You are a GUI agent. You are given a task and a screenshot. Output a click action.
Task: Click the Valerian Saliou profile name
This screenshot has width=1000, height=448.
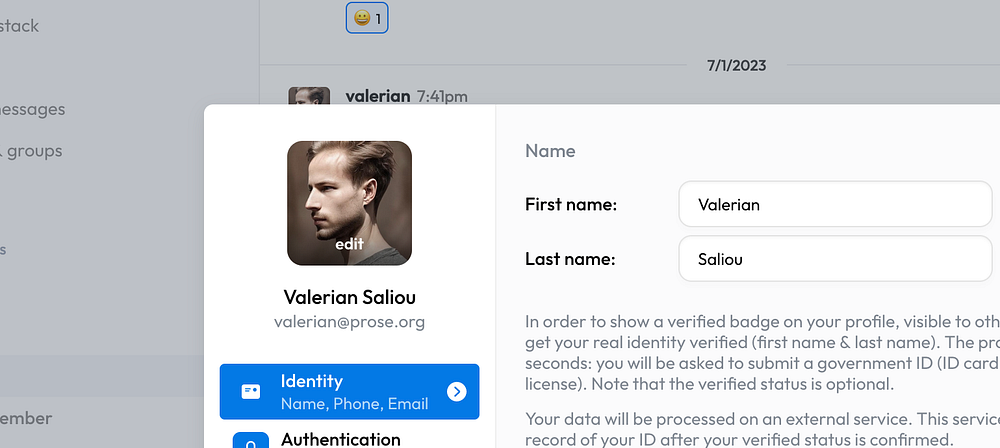(349, 297)
